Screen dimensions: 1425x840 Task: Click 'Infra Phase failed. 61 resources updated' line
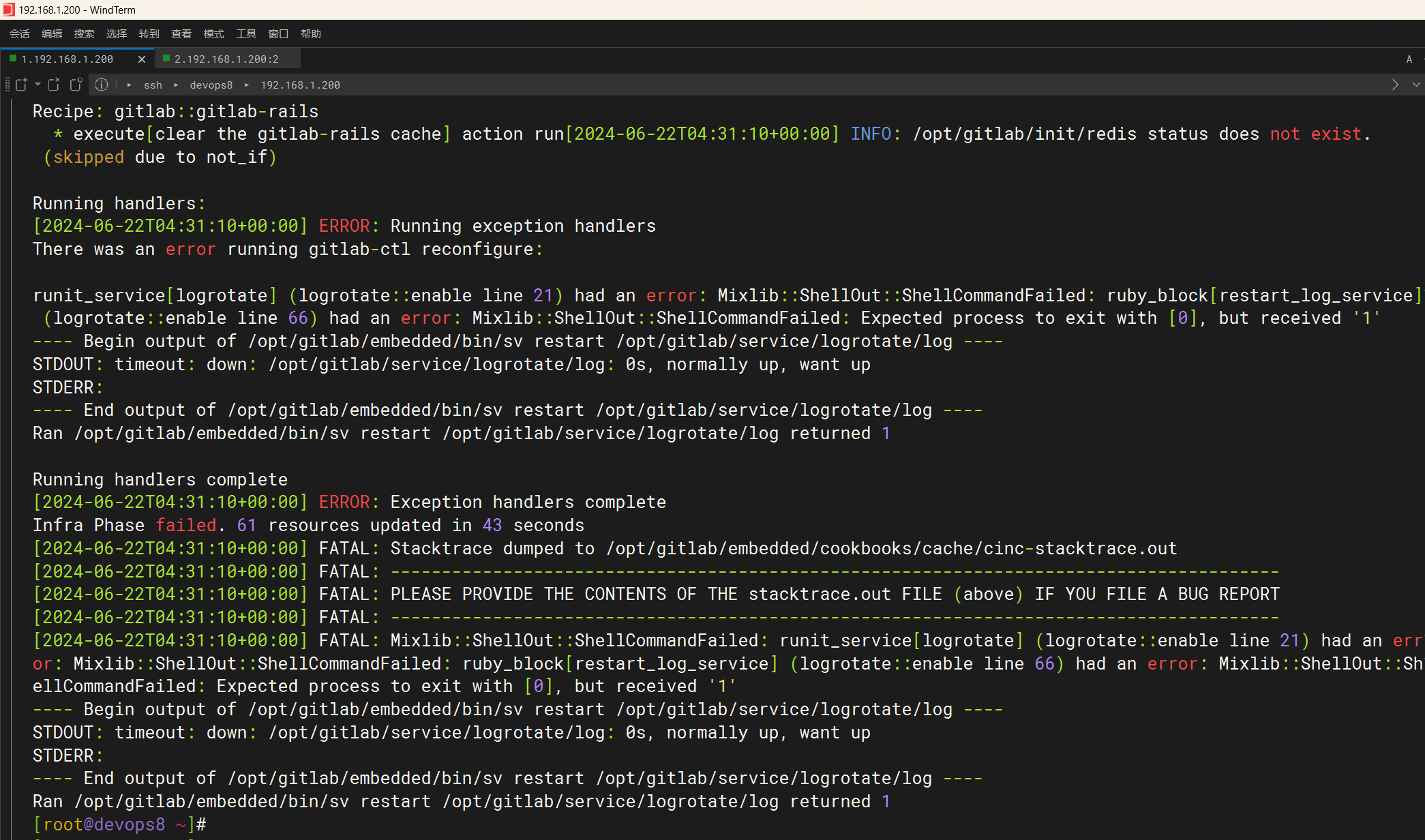[309, 525]
